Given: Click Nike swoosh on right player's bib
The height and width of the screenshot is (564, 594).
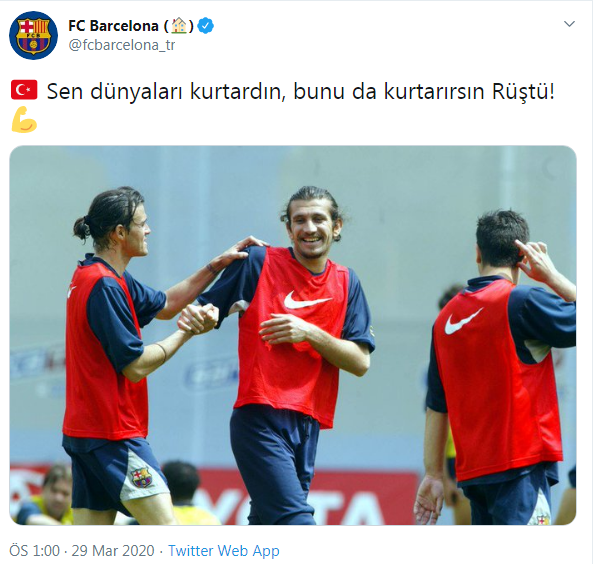Looking at the screenshot, I should 463,321.
